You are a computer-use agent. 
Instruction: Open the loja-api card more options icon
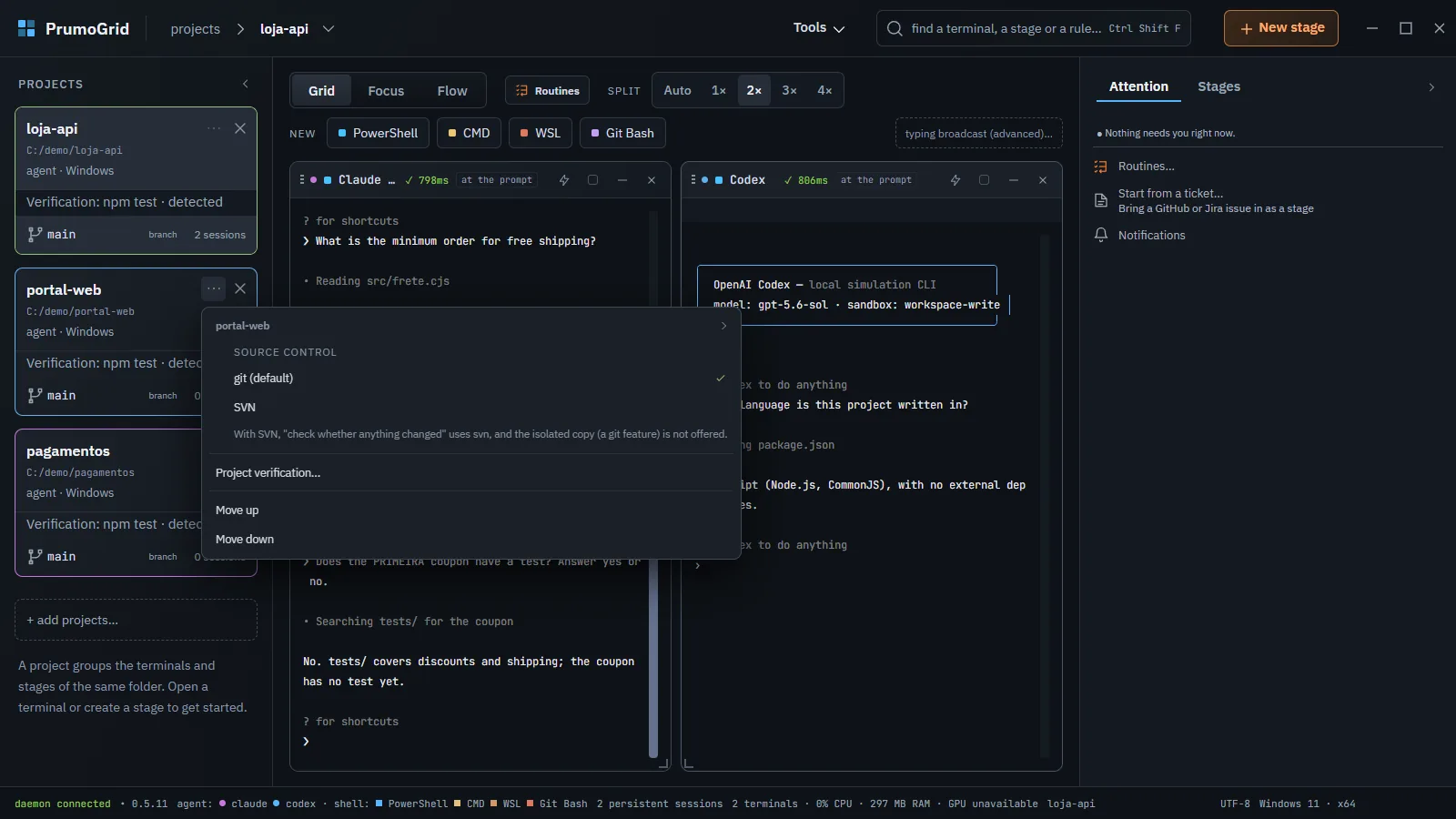coord(214,128)
